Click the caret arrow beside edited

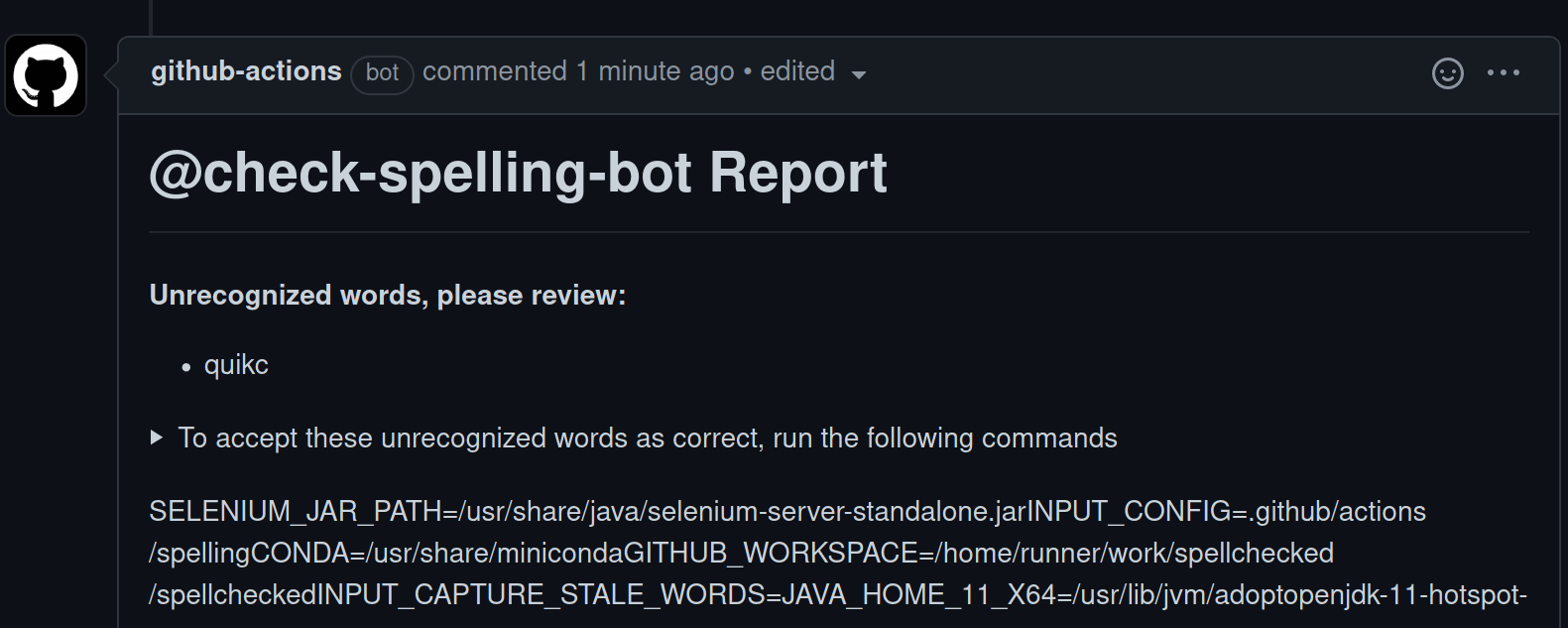(x=859, y=75)
